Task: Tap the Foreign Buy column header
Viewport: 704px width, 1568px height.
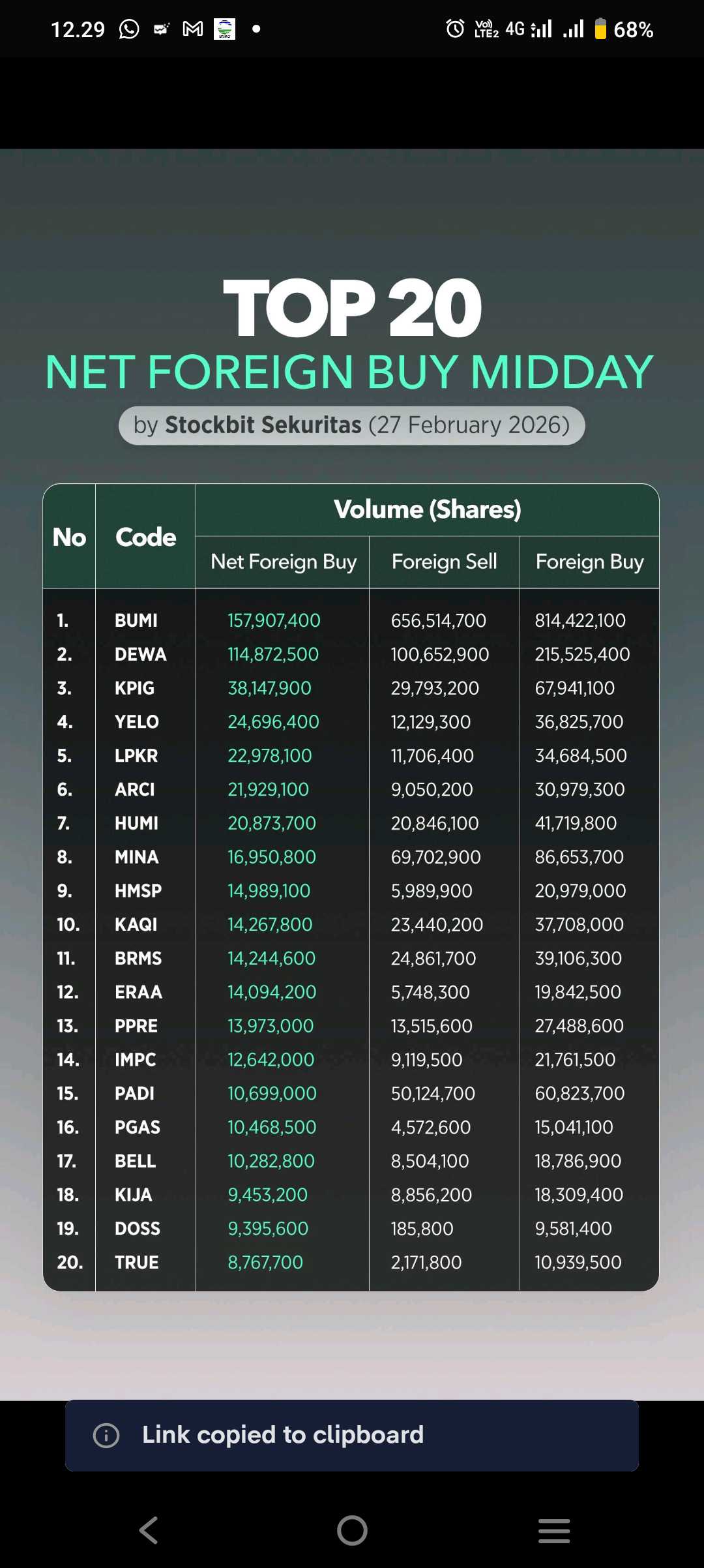Action: point(589,562)
